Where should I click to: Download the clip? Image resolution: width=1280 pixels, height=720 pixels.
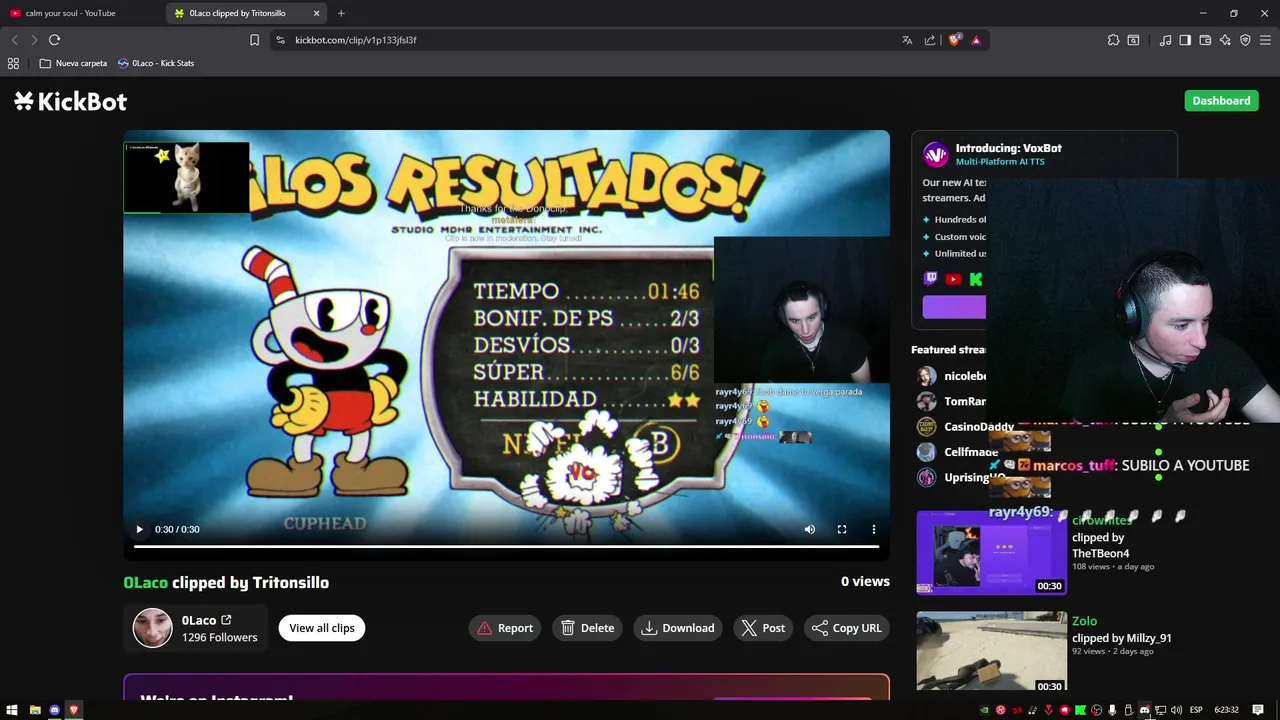pyautogui.click(x=678, y=628)
